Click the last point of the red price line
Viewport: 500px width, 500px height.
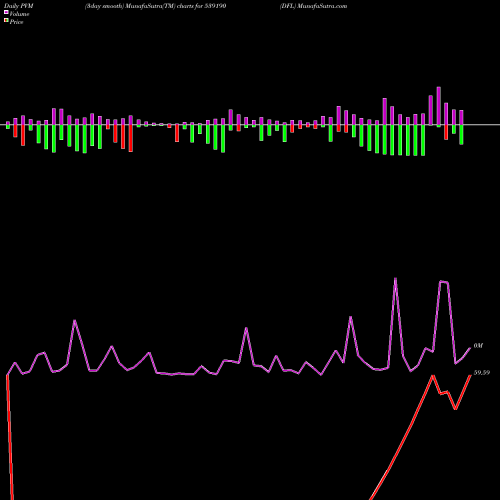pyautogui.click(x=470, y=375)
